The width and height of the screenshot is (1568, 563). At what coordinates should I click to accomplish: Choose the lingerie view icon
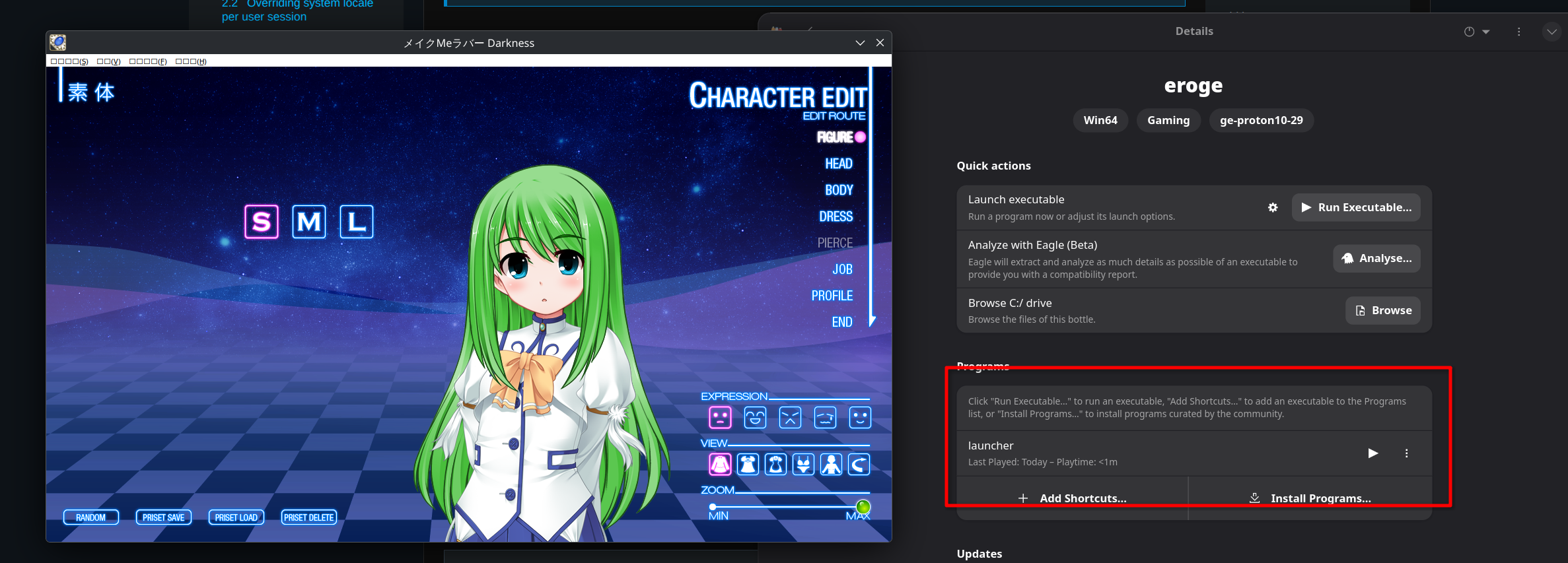pos(803,465)
